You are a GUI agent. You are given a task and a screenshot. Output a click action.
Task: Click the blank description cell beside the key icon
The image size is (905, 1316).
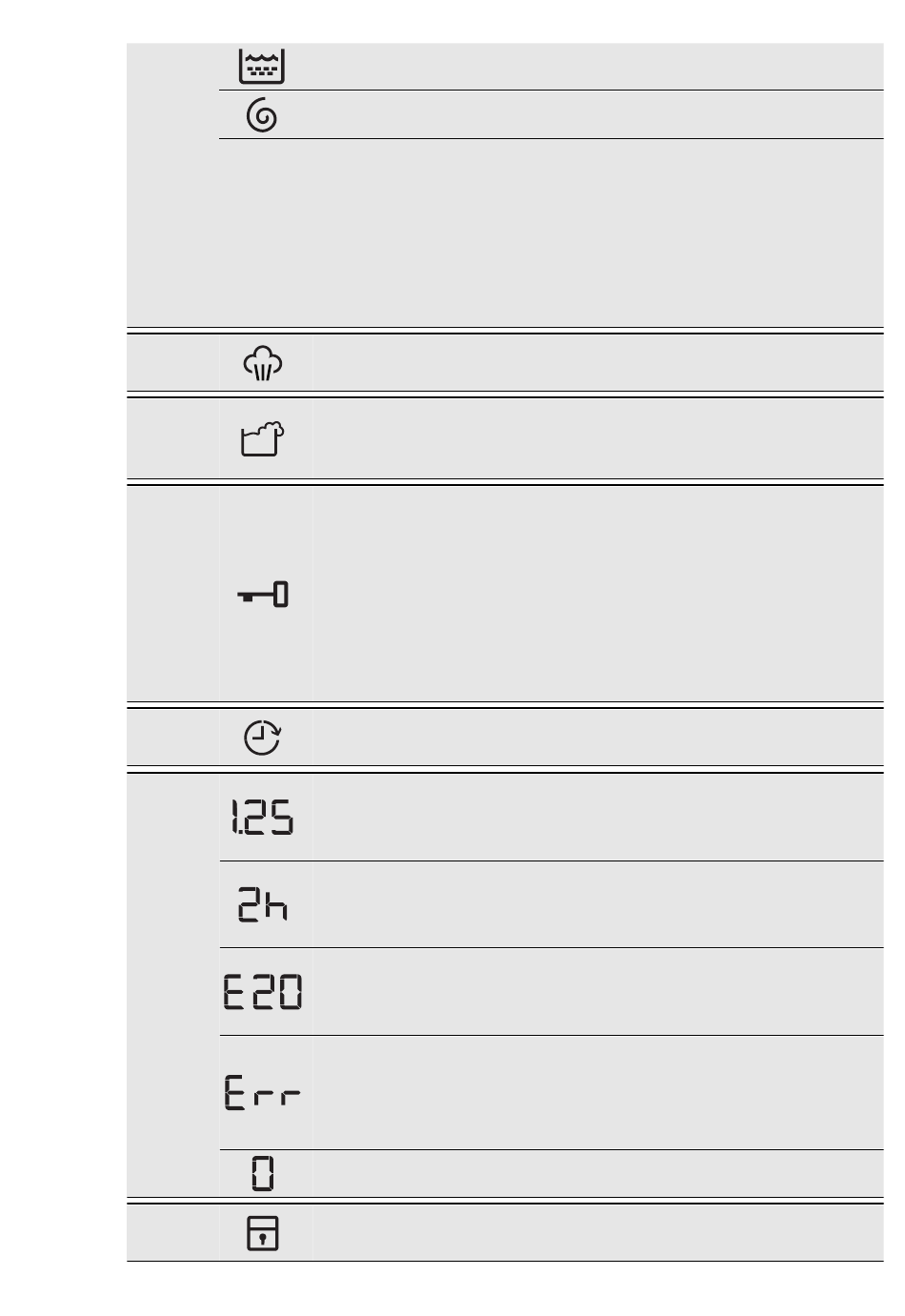point(597,596)
